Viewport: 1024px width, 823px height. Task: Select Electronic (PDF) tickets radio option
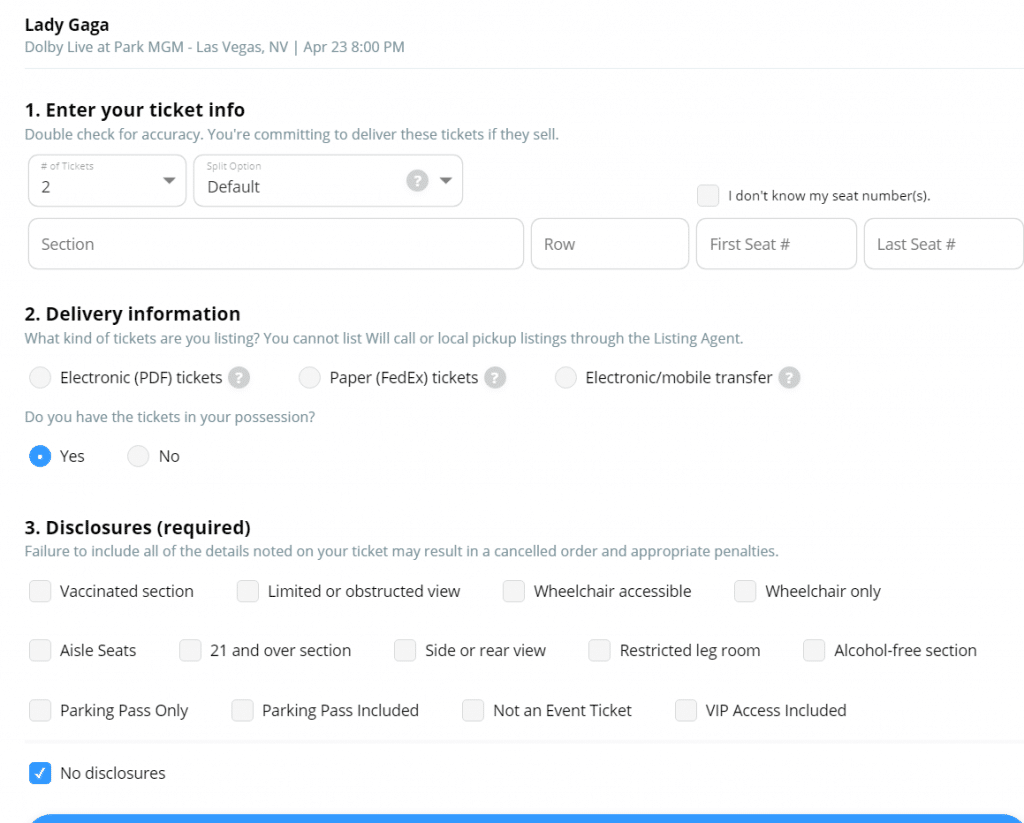click(x=40, y=378)
